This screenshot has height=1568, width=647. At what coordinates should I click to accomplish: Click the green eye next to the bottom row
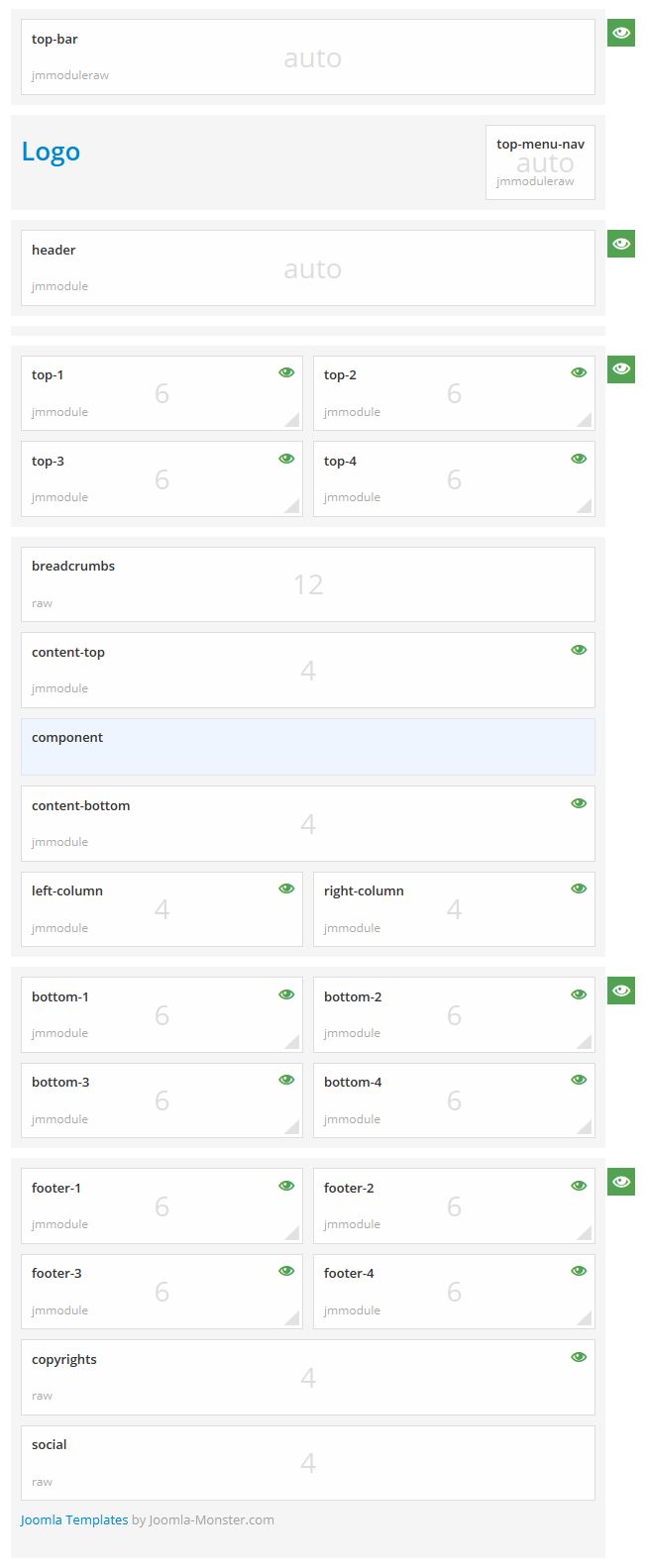[620, 991]
